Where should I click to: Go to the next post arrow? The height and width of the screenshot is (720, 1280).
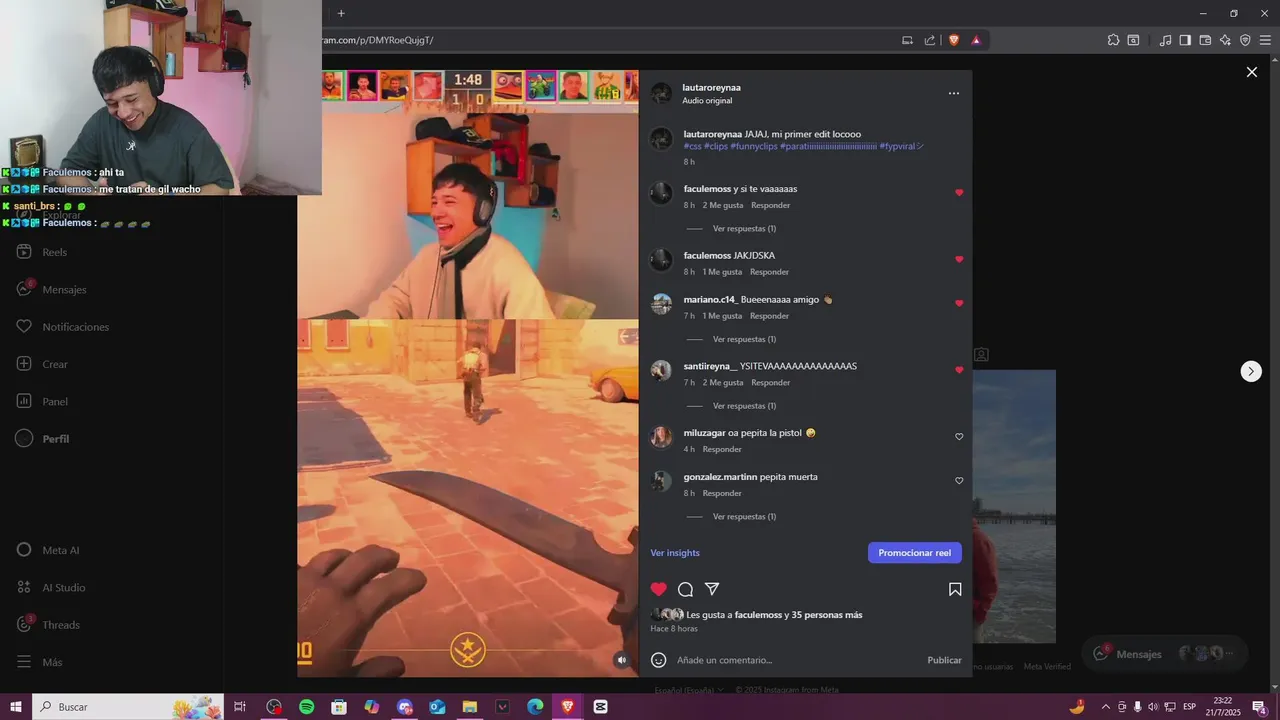tap(1251, 371)
